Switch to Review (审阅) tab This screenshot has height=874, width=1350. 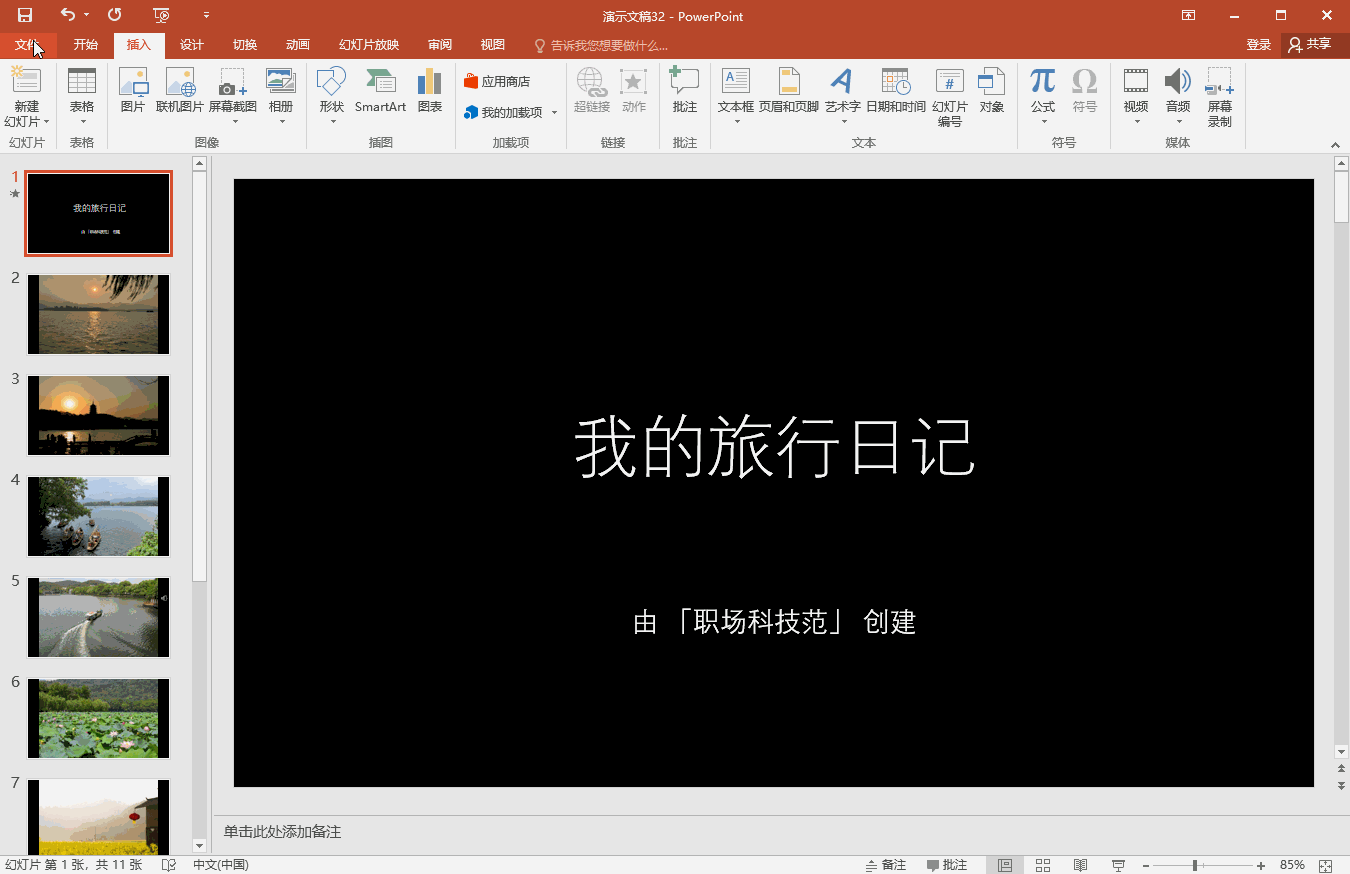440,45
